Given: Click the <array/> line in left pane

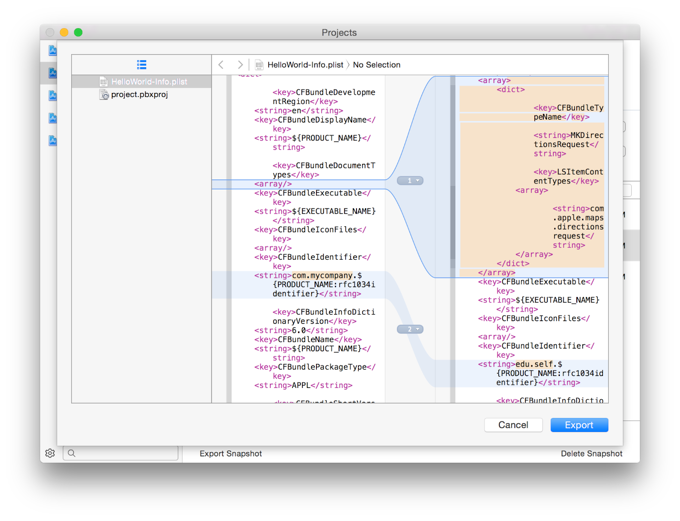Looking at the screenshot, I should (273, 184).
